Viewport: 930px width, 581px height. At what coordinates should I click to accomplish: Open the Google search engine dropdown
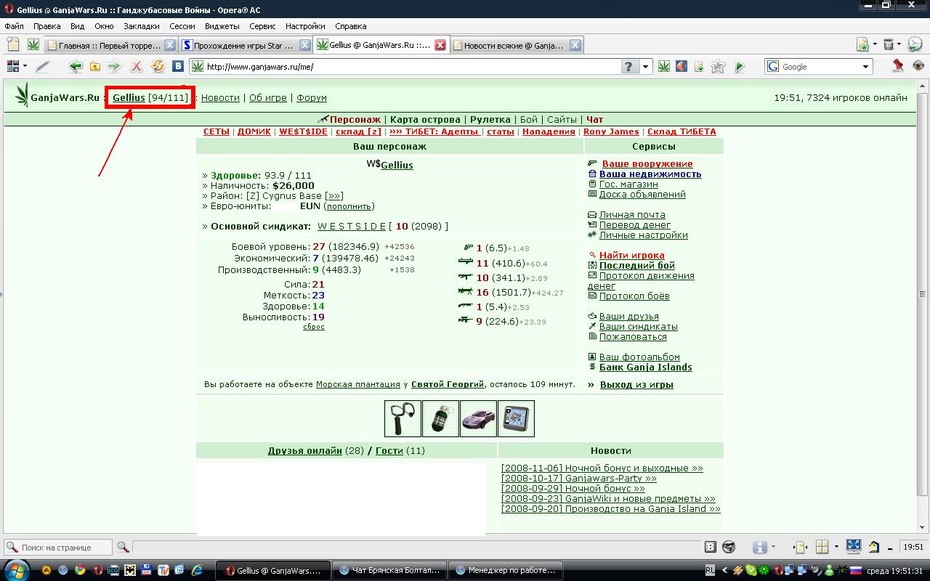point(865,66)
